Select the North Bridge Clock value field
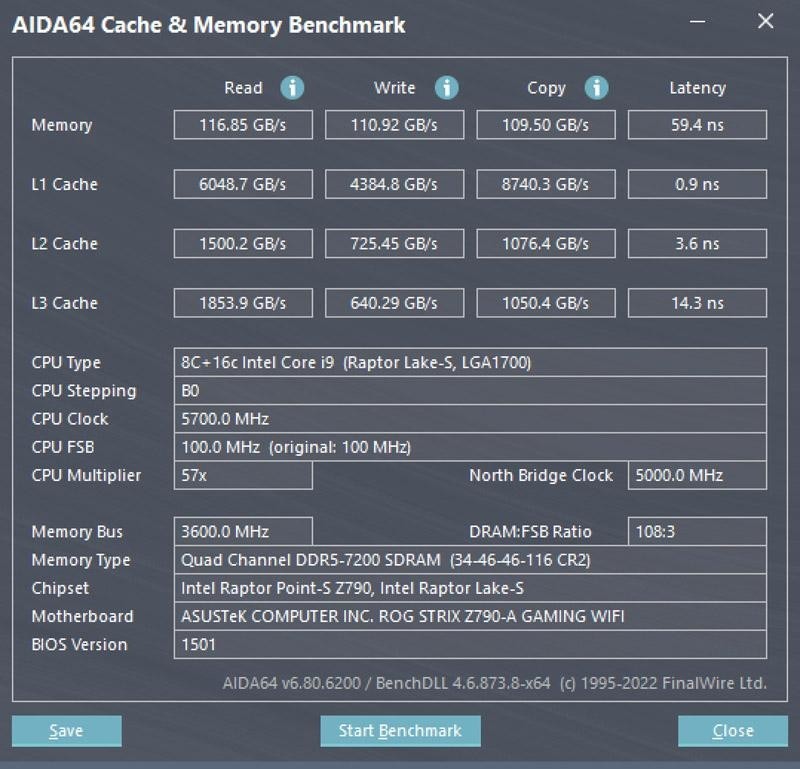This screenshot has height=769, width=800. click(x=696, y=475)
